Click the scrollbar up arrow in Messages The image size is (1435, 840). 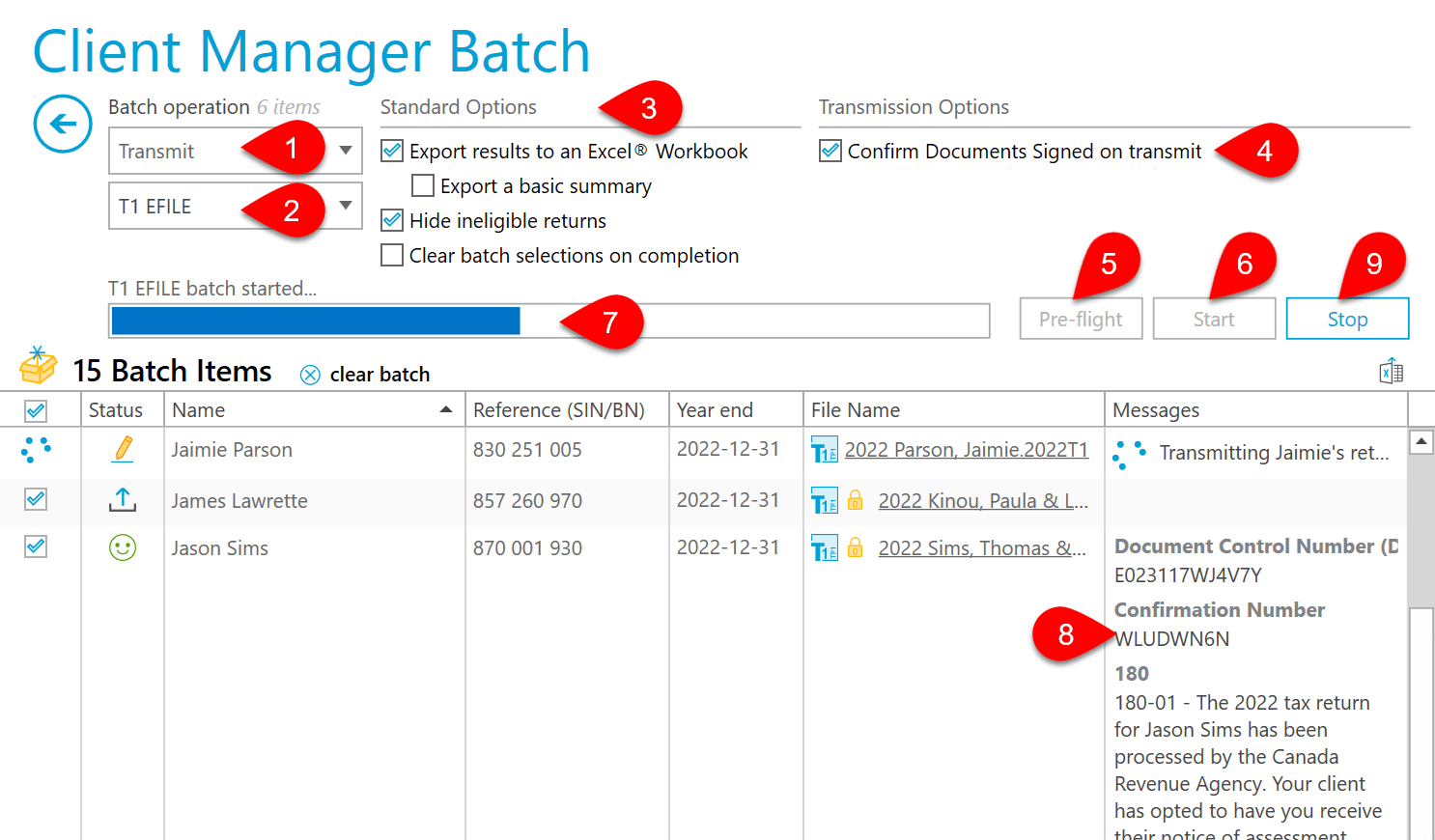[x=1421, y=442]
